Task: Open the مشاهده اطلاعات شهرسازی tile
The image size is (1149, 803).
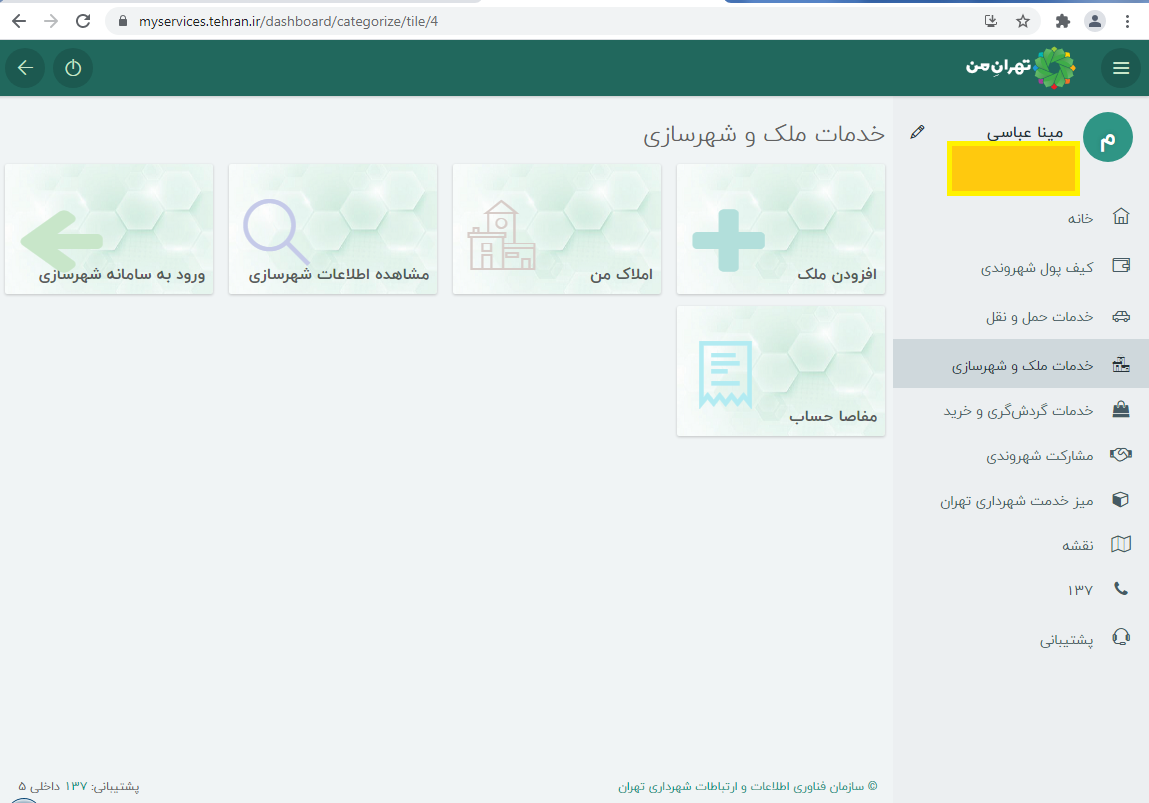Action: coord(332,229)
